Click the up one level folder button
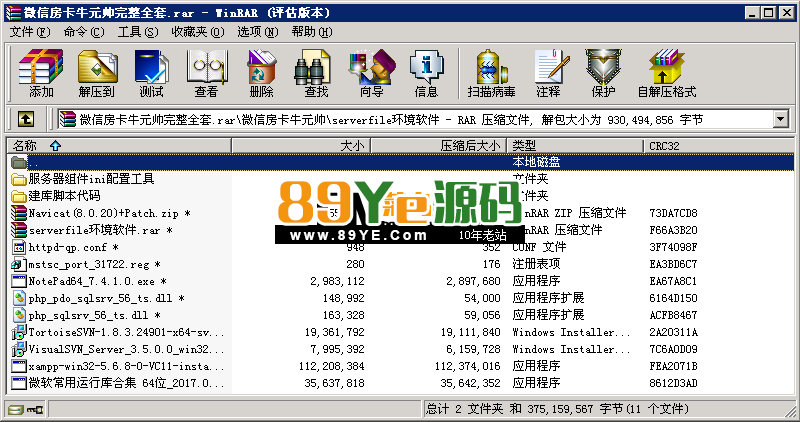The width and height of the screenshot is (800, 422). point(26,120)
